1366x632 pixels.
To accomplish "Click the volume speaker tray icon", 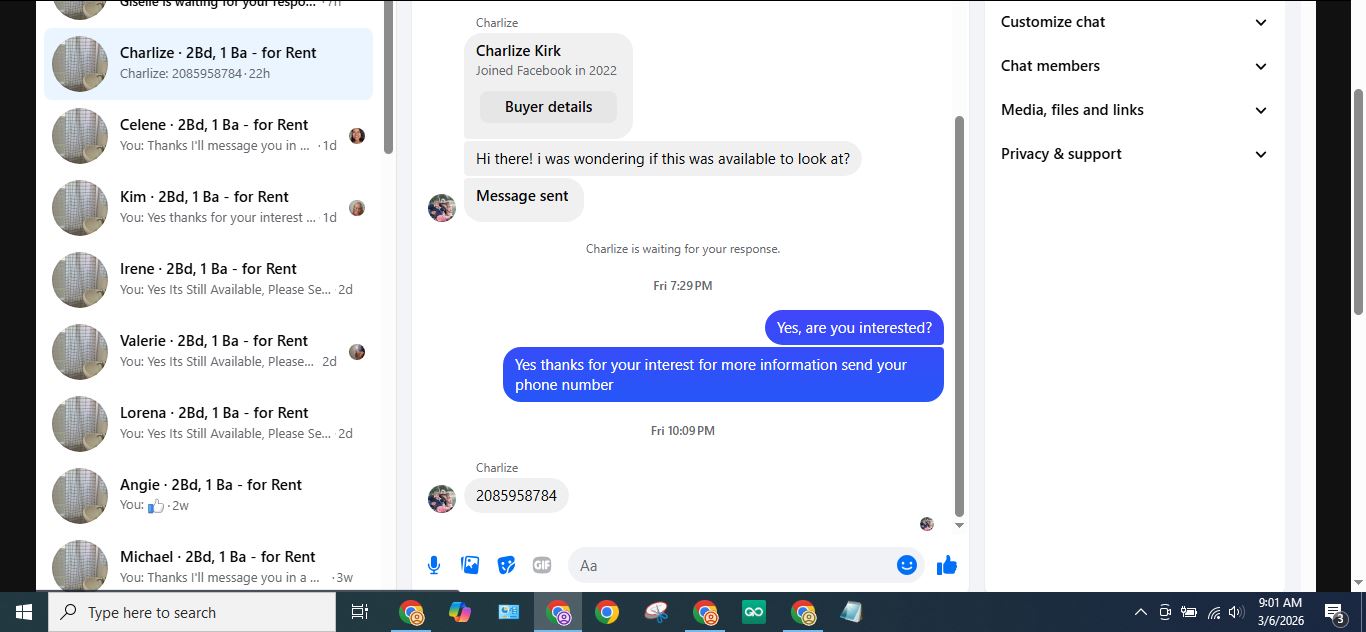I will [x=1236, y=612].
